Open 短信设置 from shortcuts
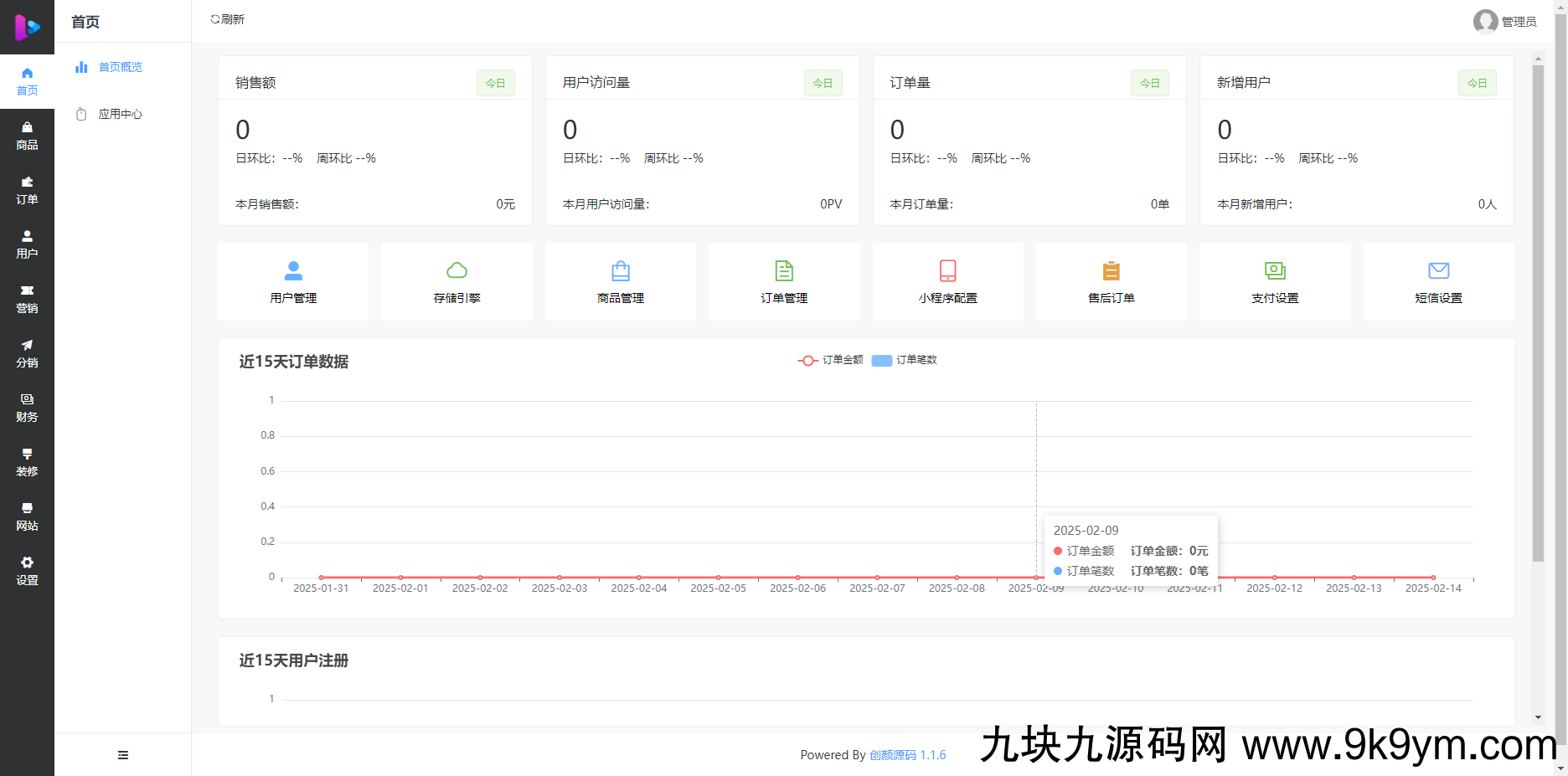 (1438, 281)
